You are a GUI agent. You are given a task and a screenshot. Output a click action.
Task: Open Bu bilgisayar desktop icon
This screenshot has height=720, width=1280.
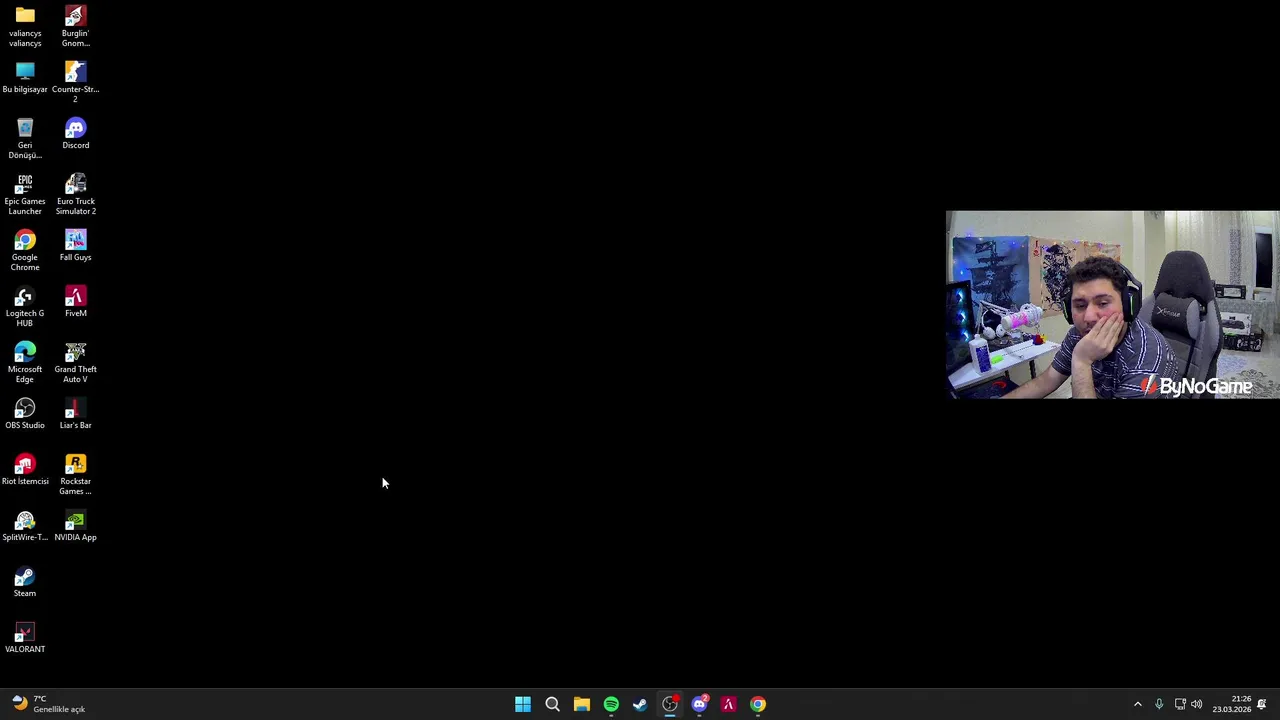pos(25,78)
